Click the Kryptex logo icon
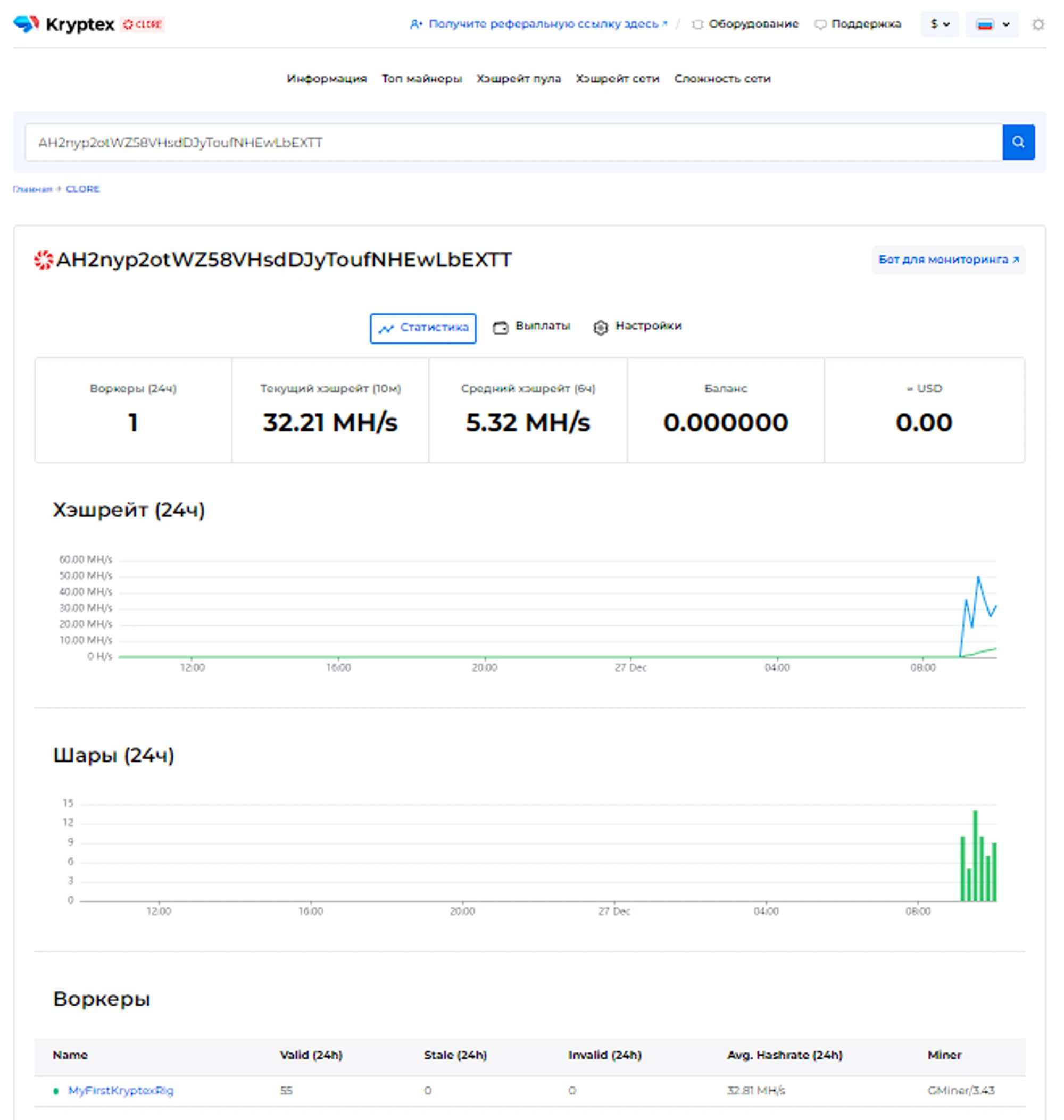Viewport: 1064px width, 1120px height. 26,24
